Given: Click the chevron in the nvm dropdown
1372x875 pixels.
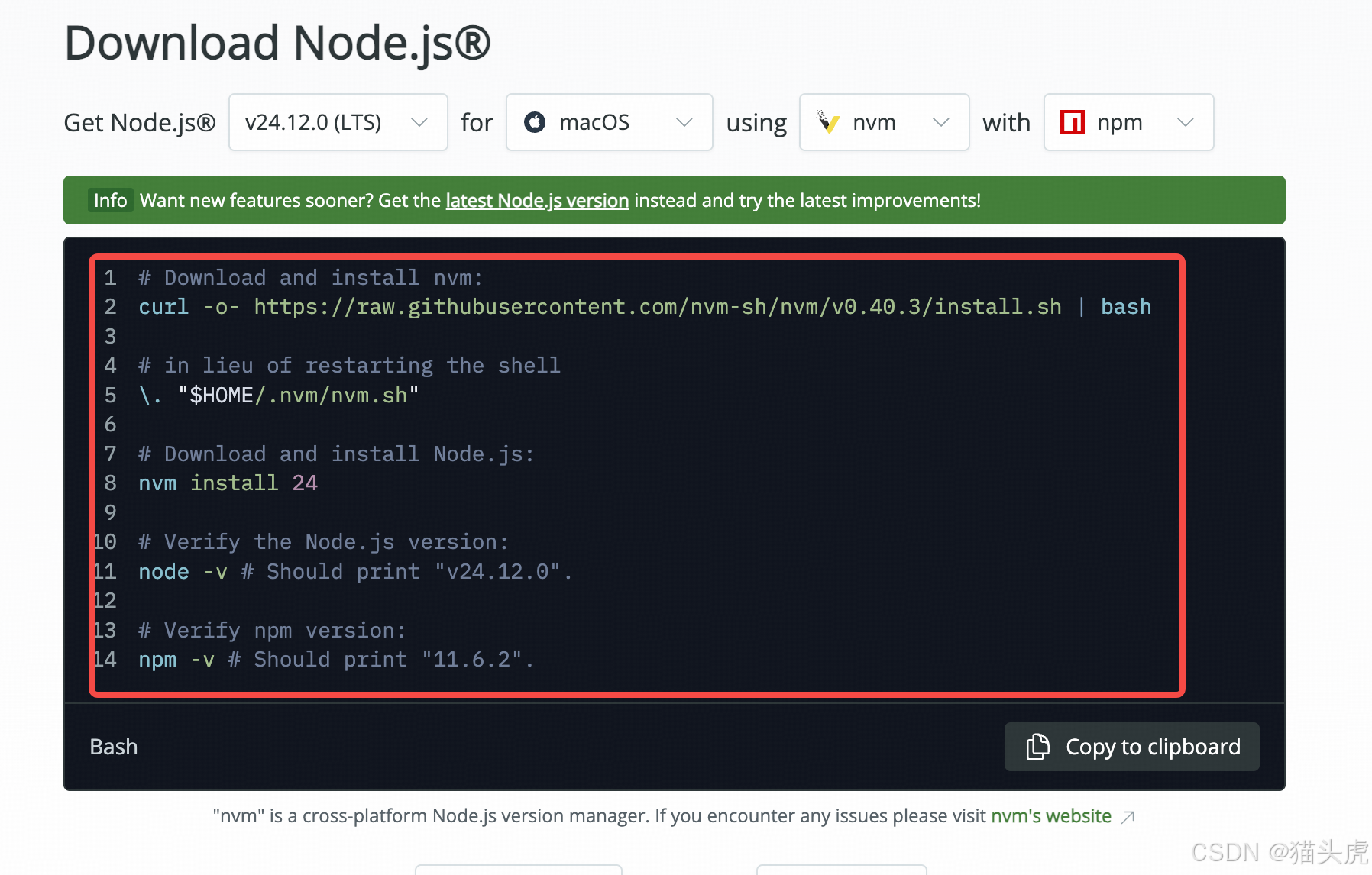Looking at the screenshot, I should (x=941, y=122).
